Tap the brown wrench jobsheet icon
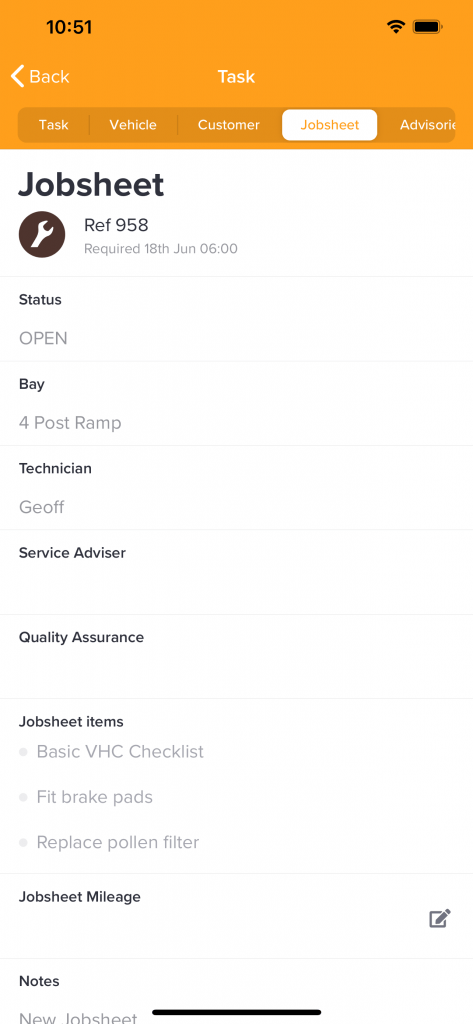 (x=42, y=234)
